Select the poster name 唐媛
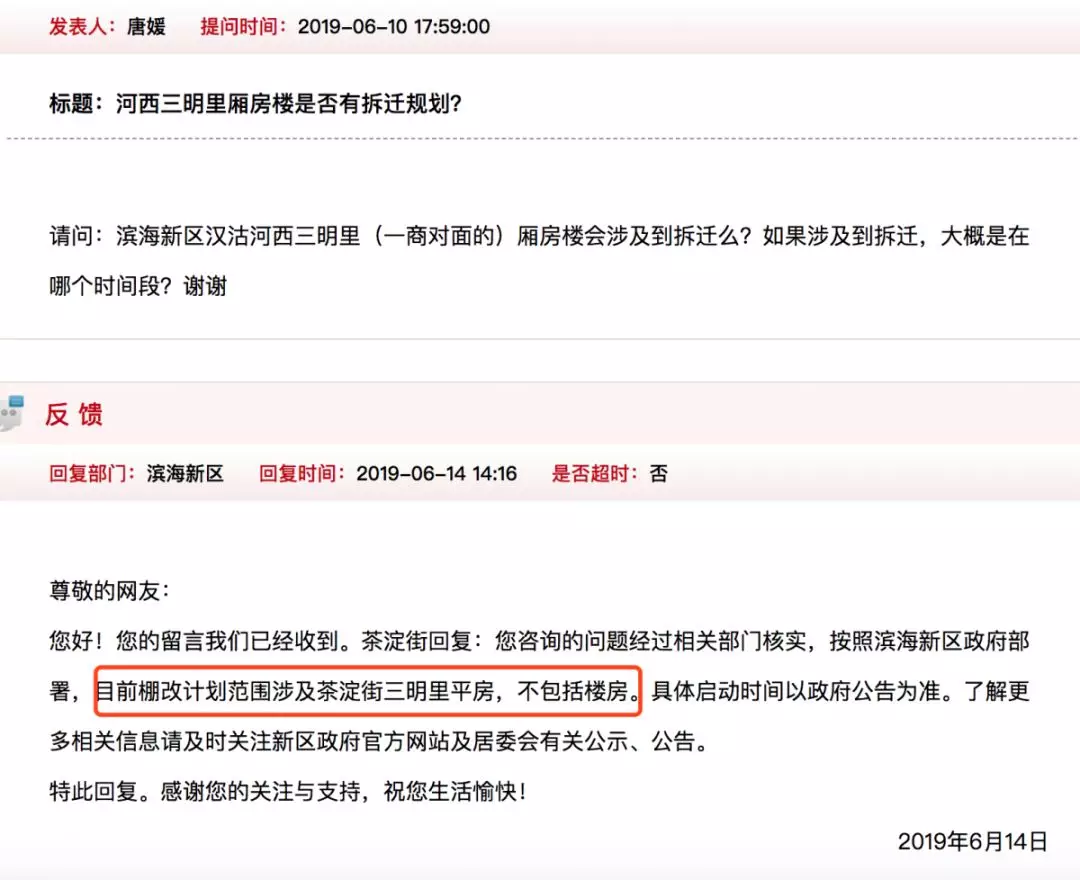 tap(146, 27)
